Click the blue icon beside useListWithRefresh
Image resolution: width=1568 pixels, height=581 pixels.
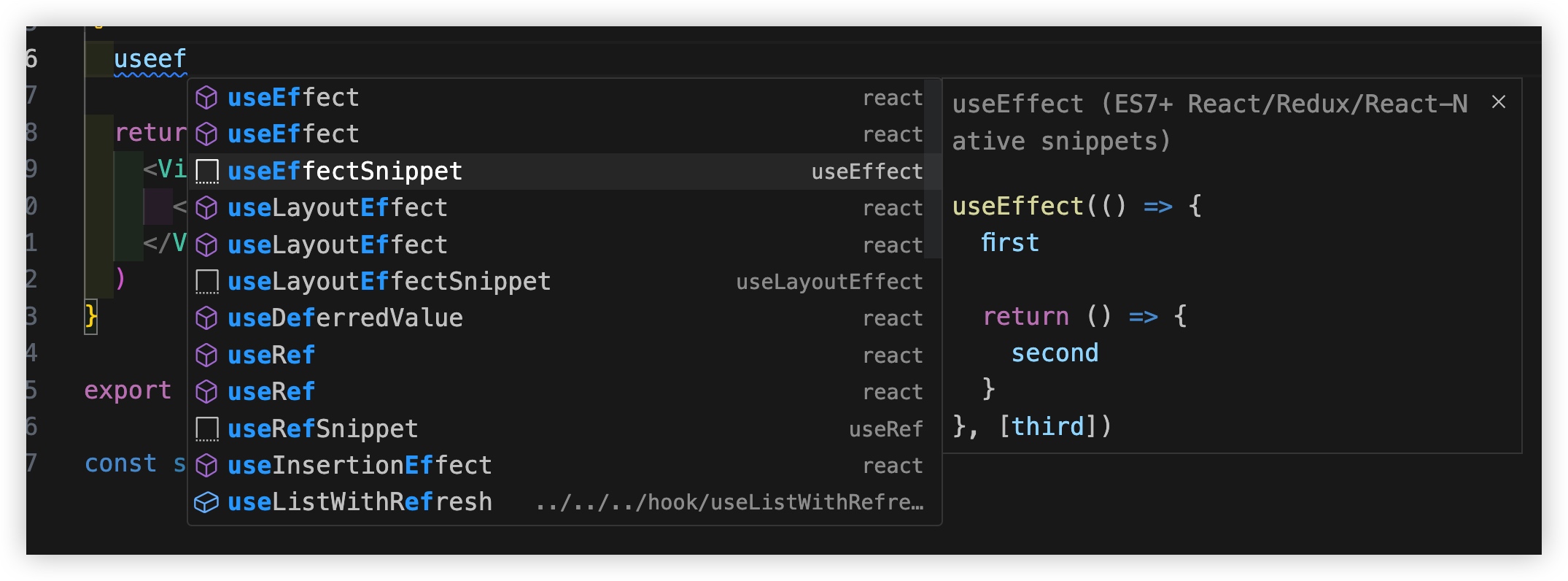pyautogui.click(x=206, y=502)
